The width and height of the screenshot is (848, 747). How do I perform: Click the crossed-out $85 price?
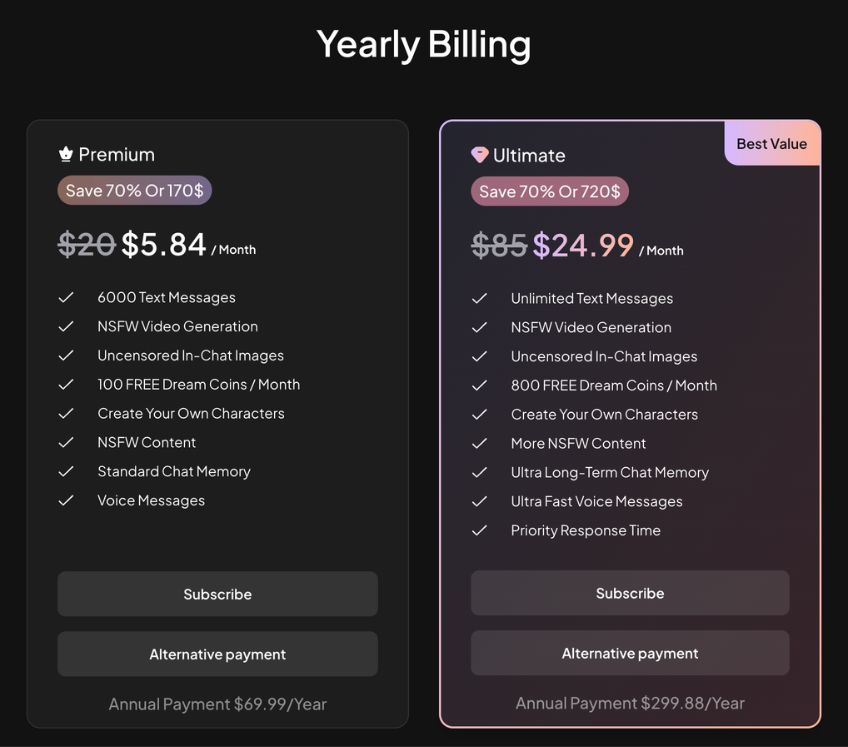click(498, 245)
